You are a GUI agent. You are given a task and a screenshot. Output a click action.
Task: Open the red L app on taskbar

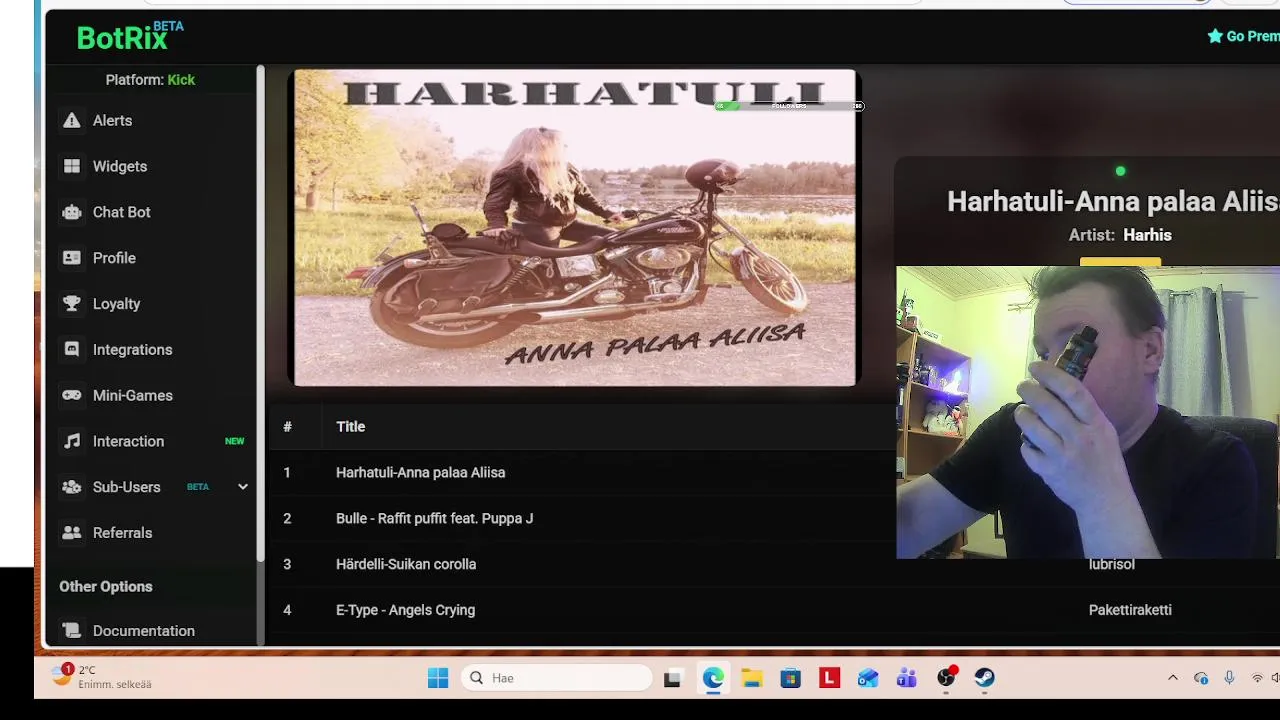point(829,678)
